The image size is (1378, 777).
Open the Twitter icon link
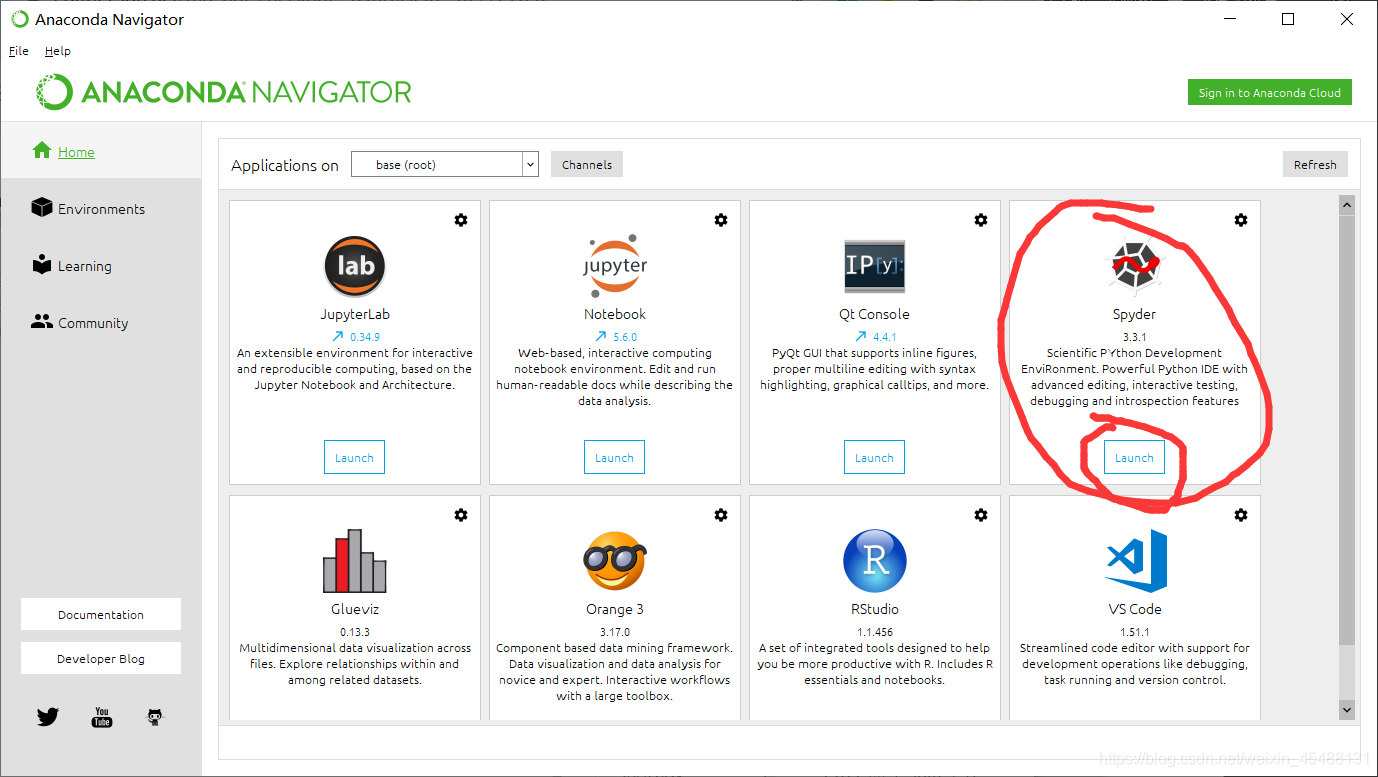click(x=48, y=717)
